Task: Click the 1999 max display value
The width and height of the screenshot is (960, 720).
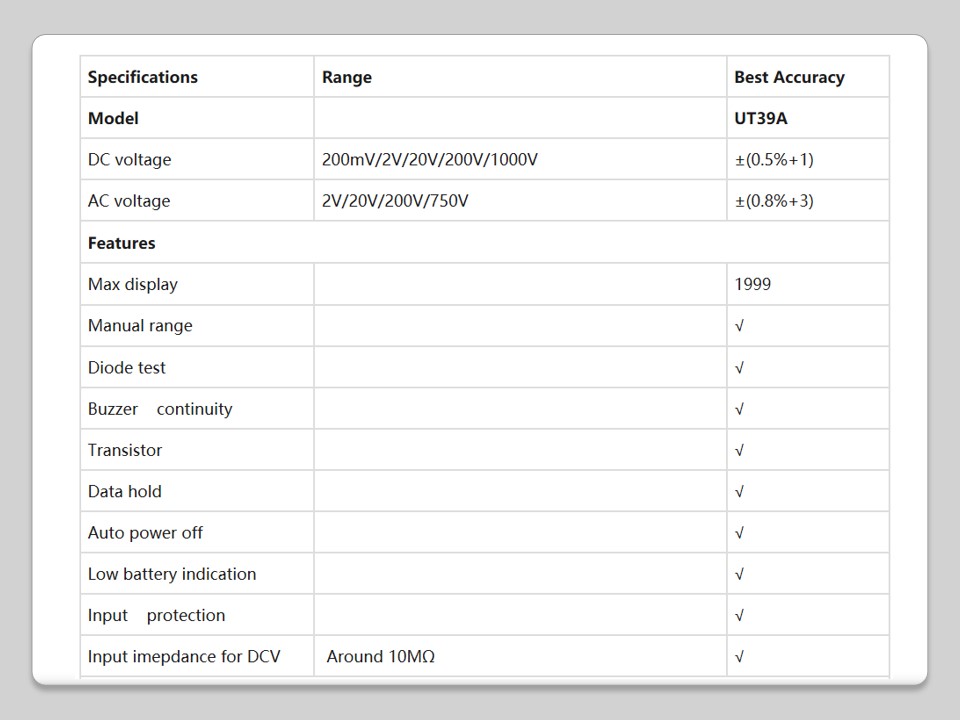Action: (753, 284)
